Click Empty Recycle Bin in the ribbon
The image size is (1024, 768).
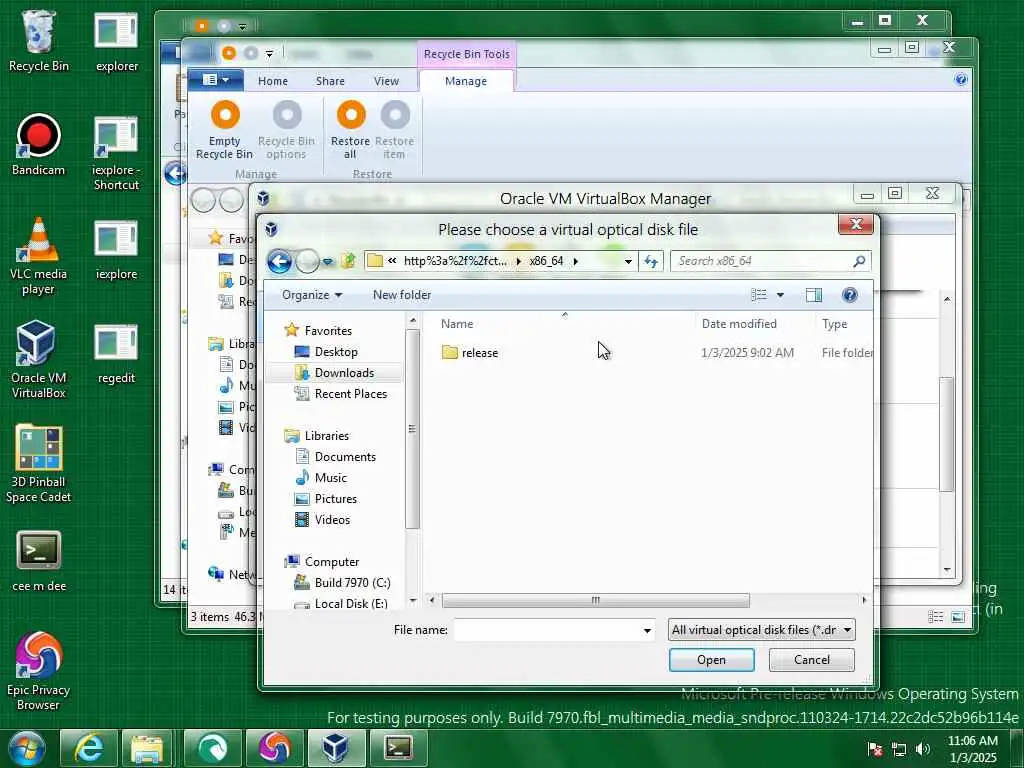tap(224, 130)
